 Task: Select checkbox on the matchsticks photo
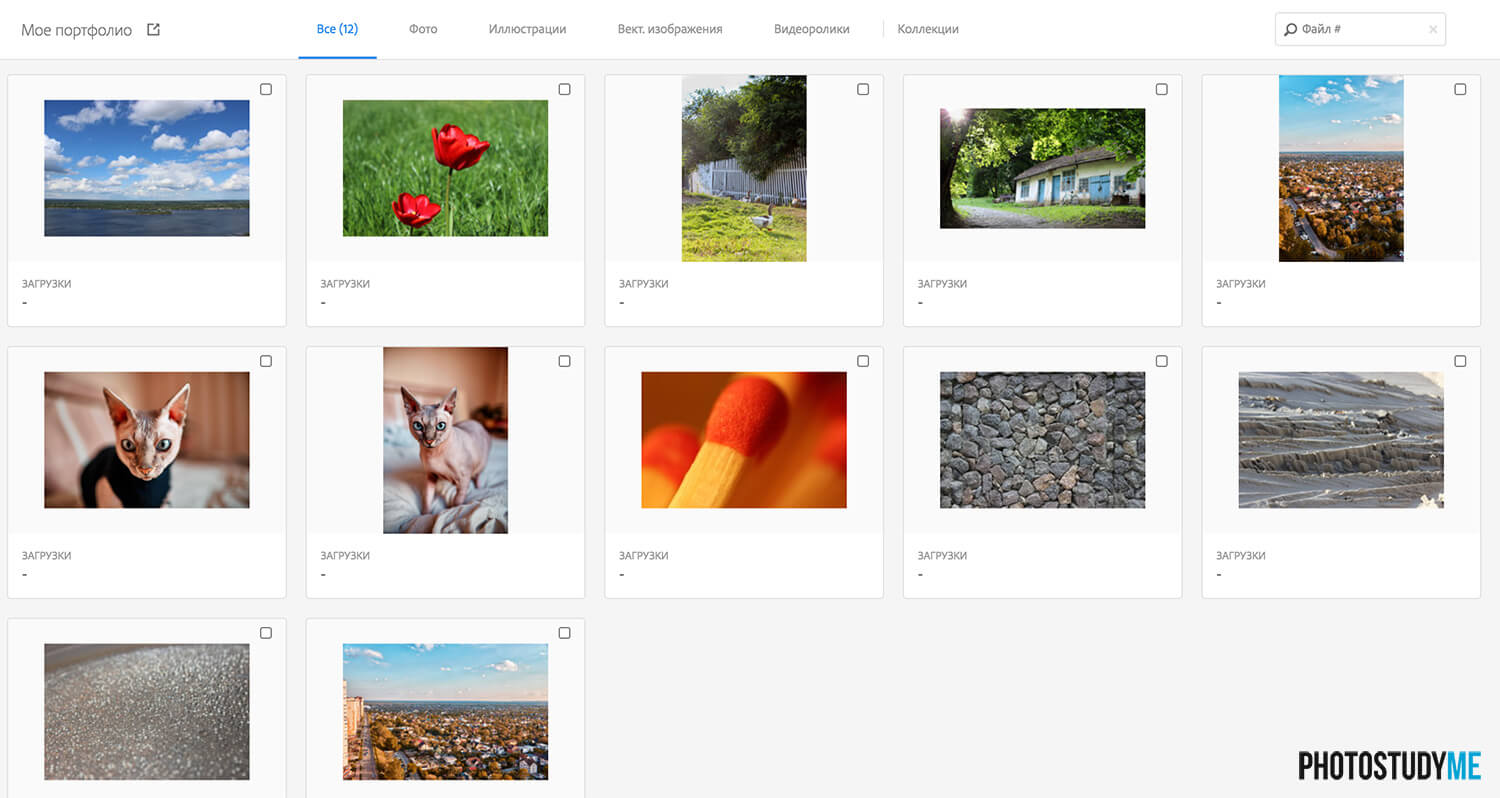pos(863,361)
